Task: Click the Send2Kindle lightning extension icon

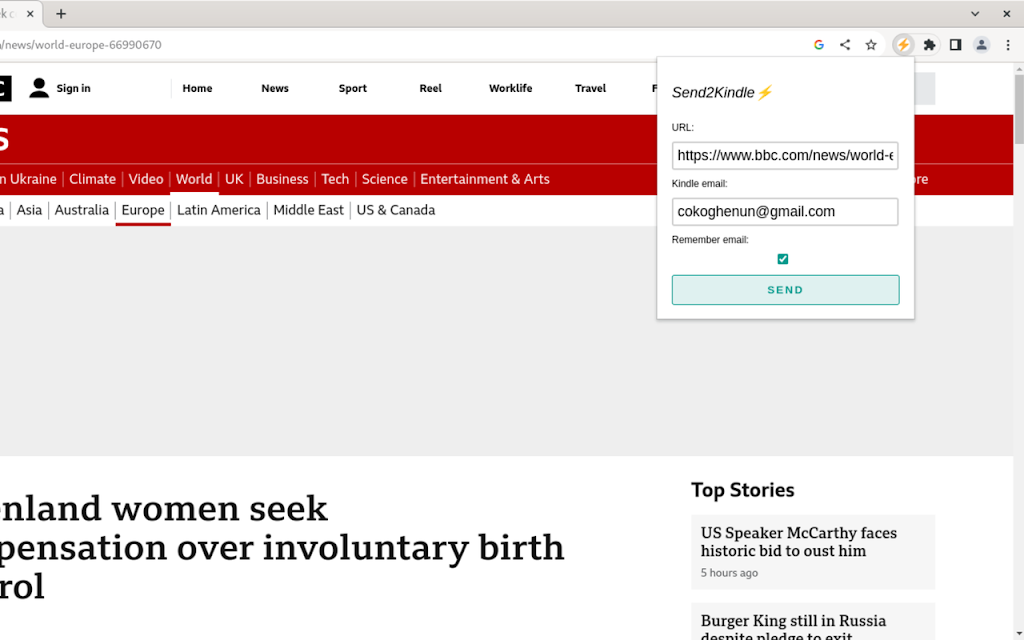Action: [x=903, y=45]
